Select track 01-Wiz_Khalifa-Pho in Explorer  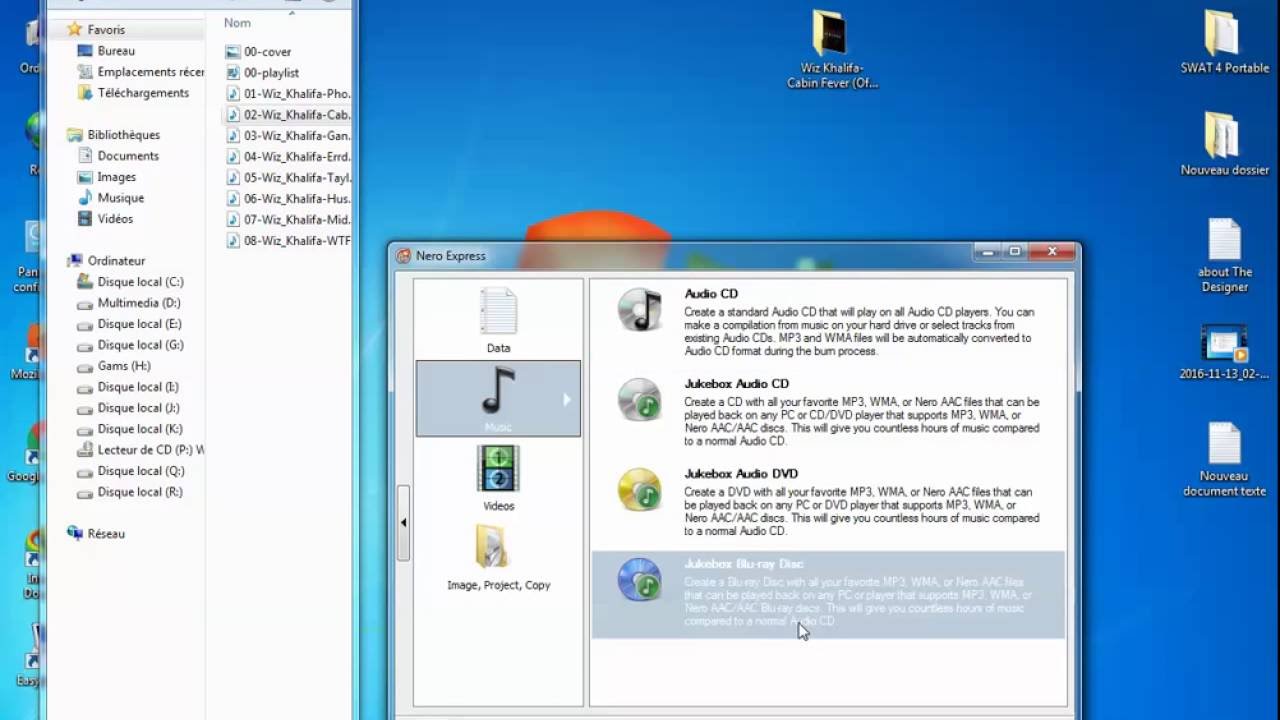click(287, 94)
